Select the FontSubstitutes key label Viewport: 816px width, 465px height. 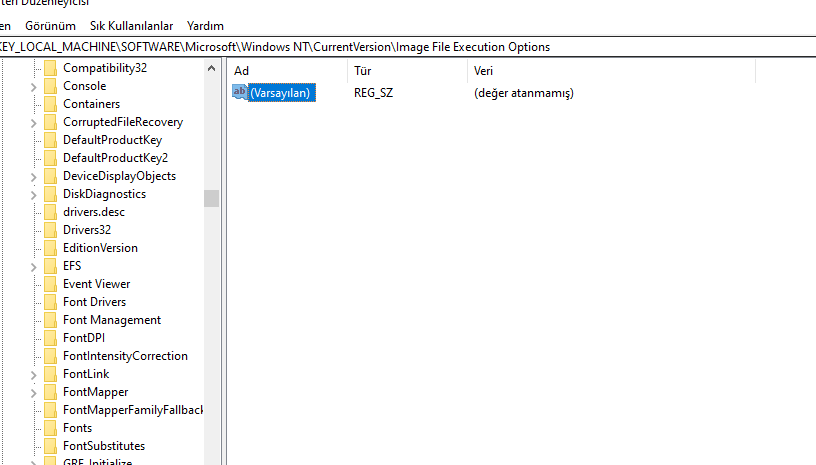coord(104,446)
